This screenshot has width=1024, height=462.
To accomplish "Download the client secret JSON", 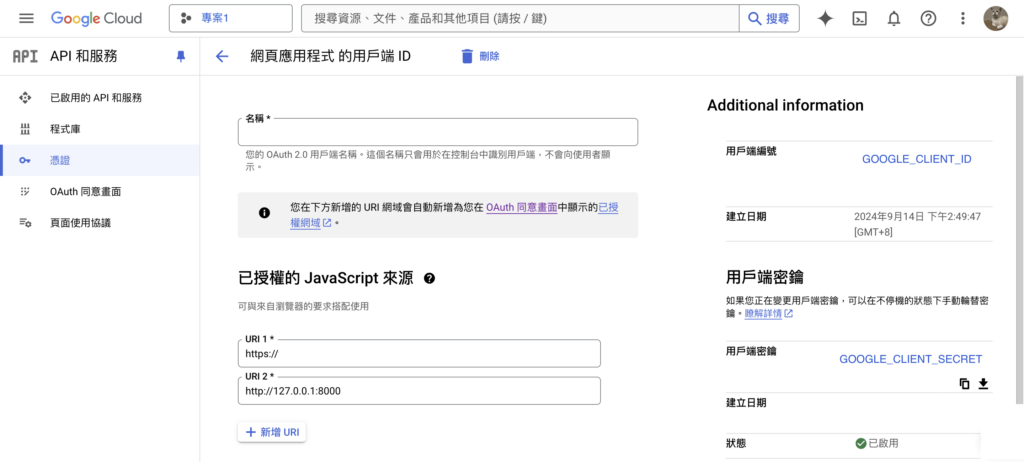I will tap(983, 383).
